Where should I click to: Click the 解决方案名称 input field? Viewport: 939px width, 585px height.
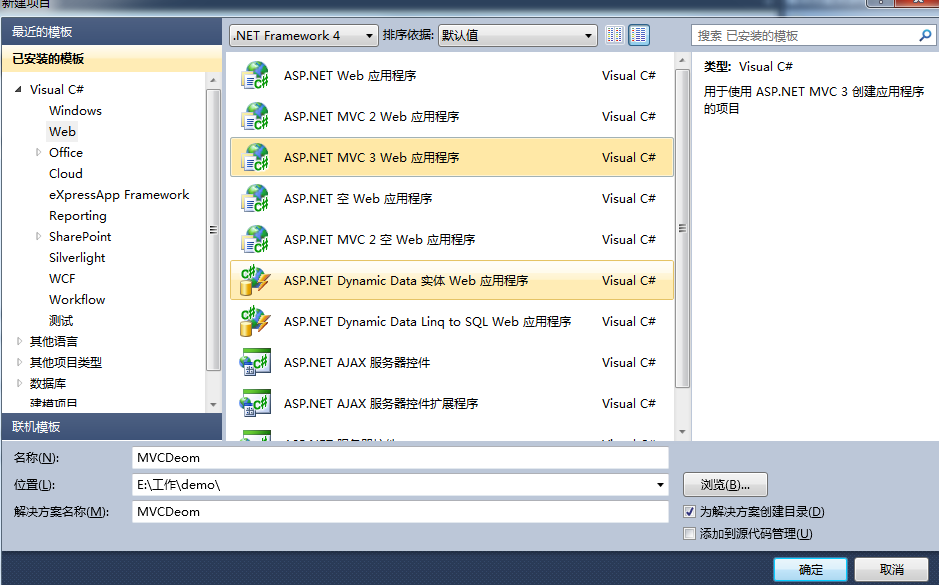400,512
